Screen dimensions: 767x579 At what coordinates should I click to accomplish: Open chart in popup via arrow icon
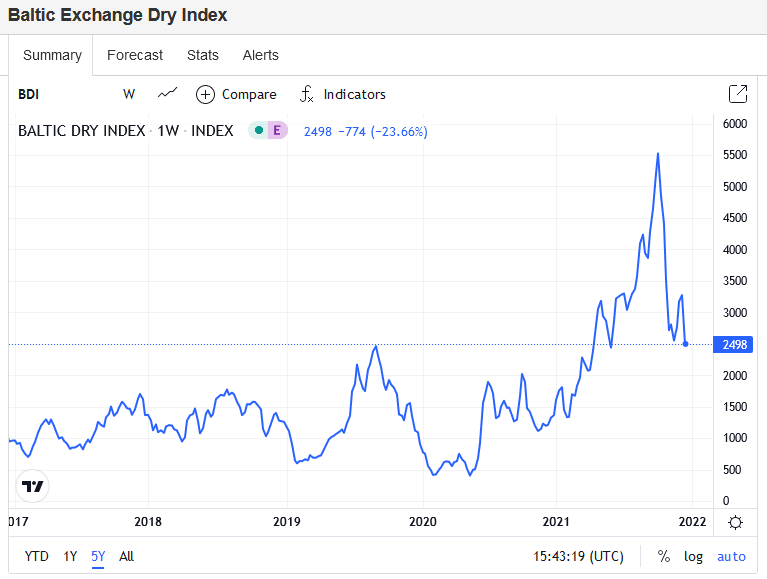point(738,94)
